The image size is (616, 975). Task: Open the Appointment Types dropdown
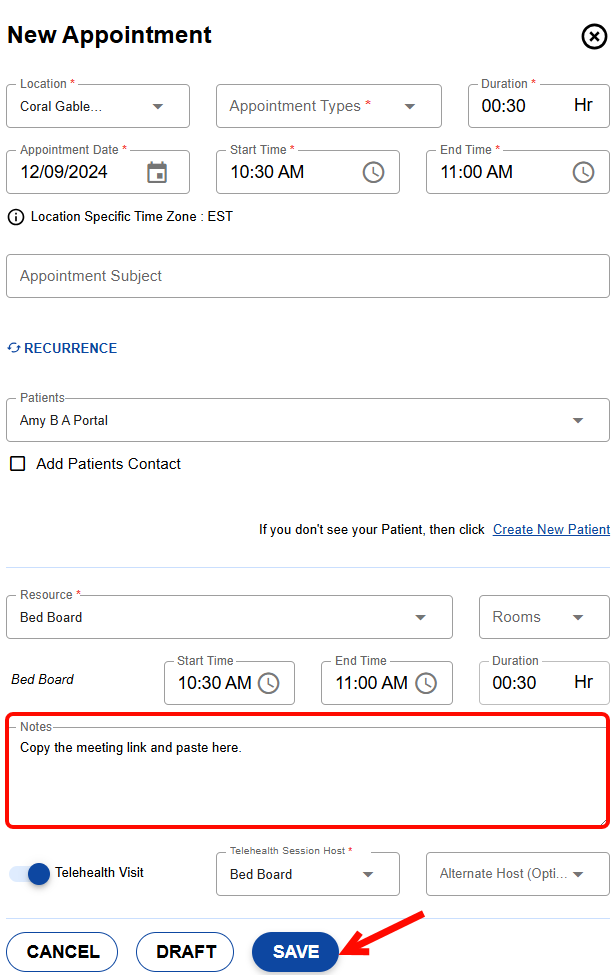click(x=409, y=106)
